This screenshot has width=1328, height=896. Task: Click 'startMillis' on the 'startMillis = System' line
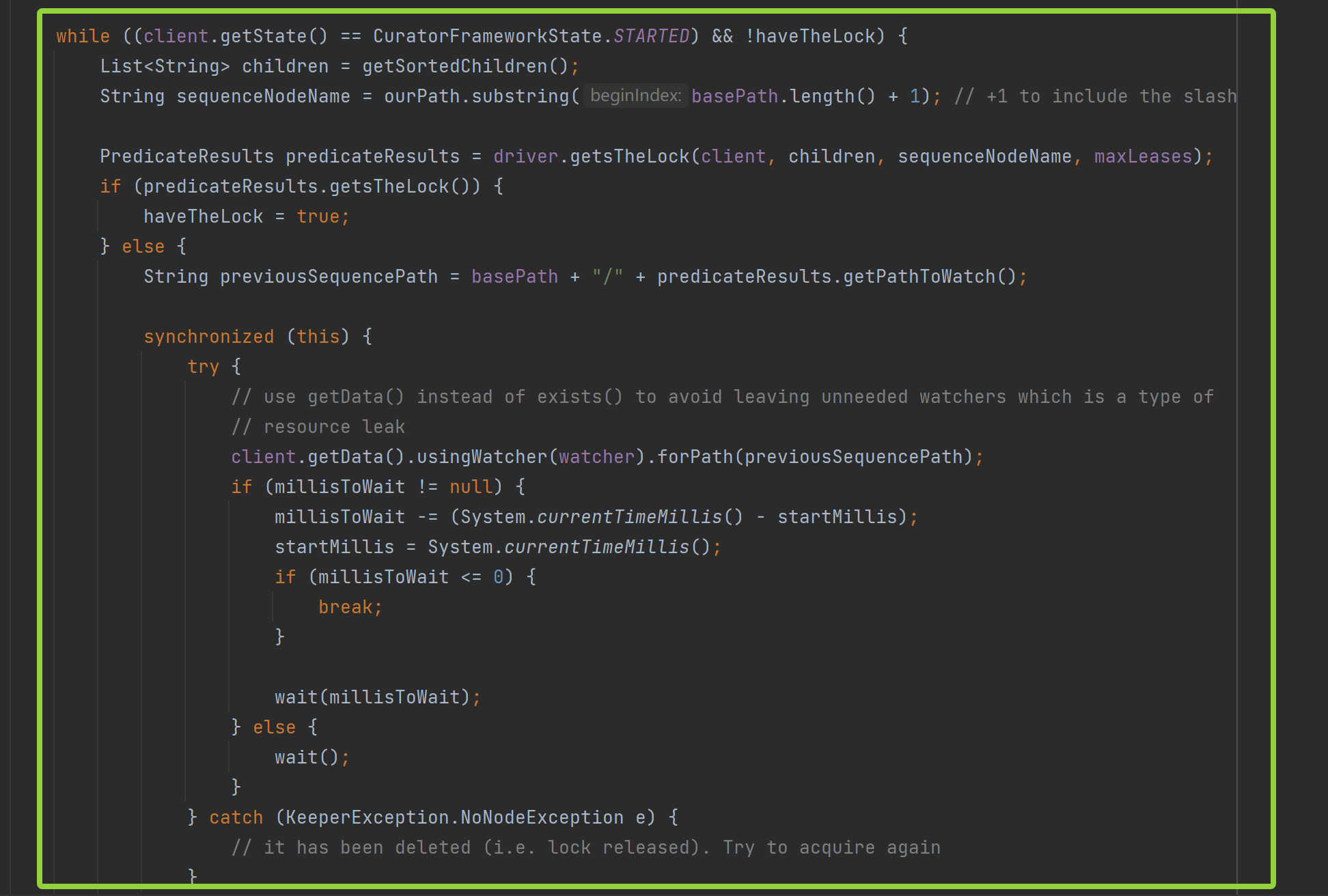point(334,547)
